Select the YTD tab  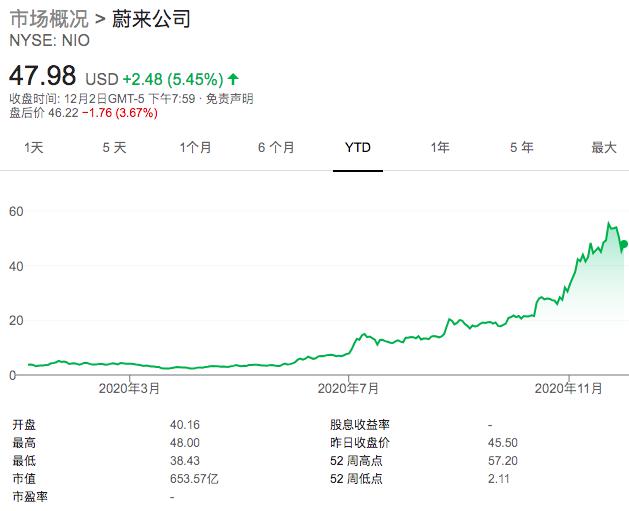click(x=358, y=148)
